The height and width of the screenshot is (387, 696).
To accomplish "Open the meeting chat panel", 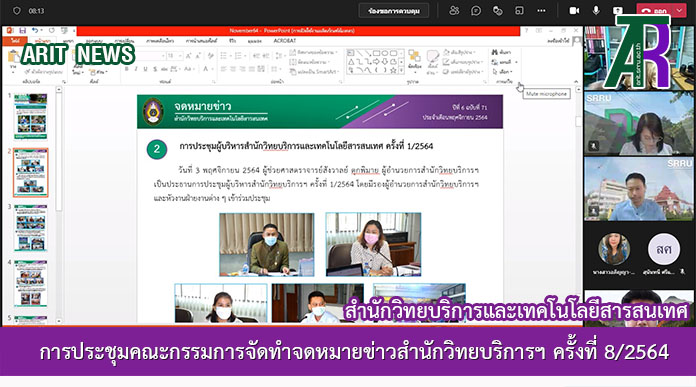I will coord(476,11).
